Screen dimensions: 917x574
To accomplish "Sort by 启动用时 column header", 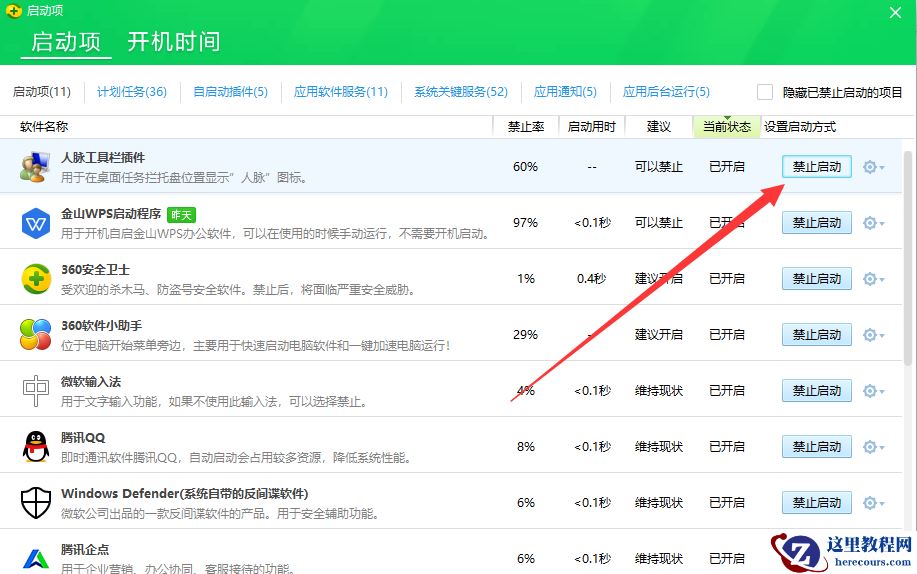I will tap(591, 126).
